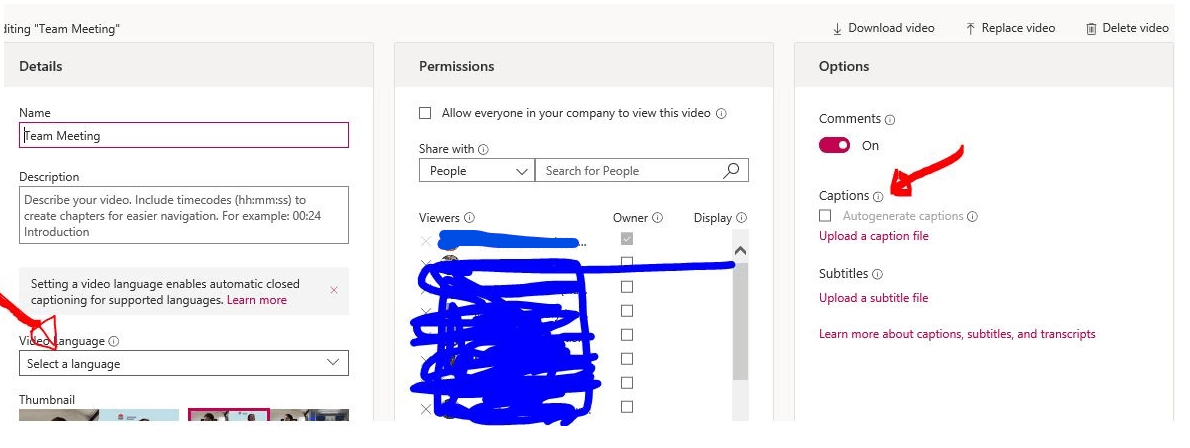The image size is (1190, 448).
Task: Click the info icon beside Video Language
Action: click(x=114, y=342)
